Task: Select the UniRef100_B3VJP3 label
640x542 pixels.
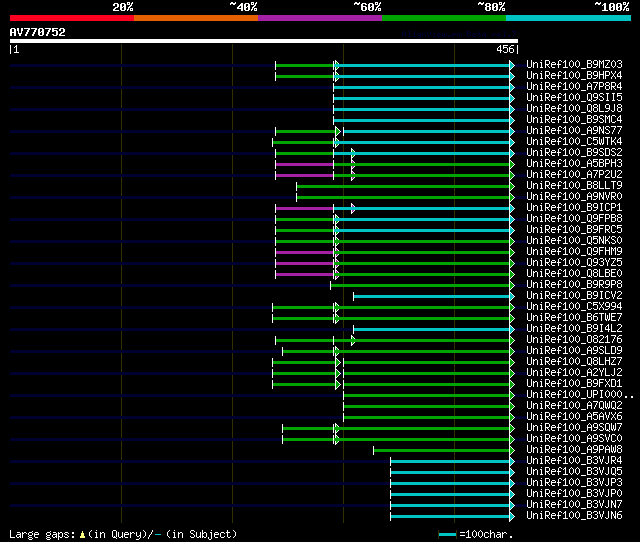Action: (x=574, y=483)
